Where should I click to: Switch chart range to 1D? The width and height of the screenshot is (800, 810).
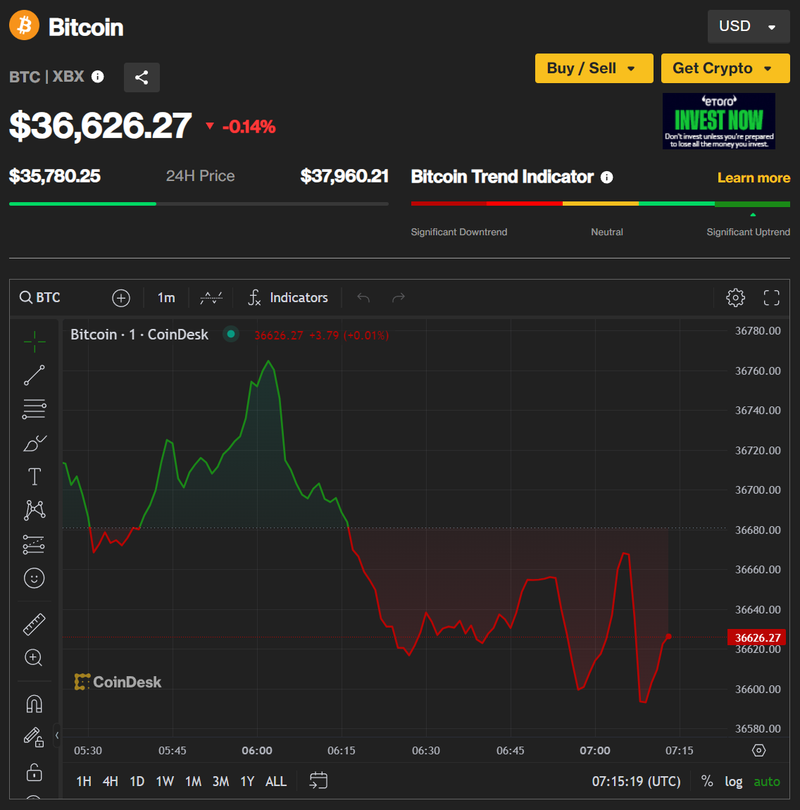[x=137, y=781]
